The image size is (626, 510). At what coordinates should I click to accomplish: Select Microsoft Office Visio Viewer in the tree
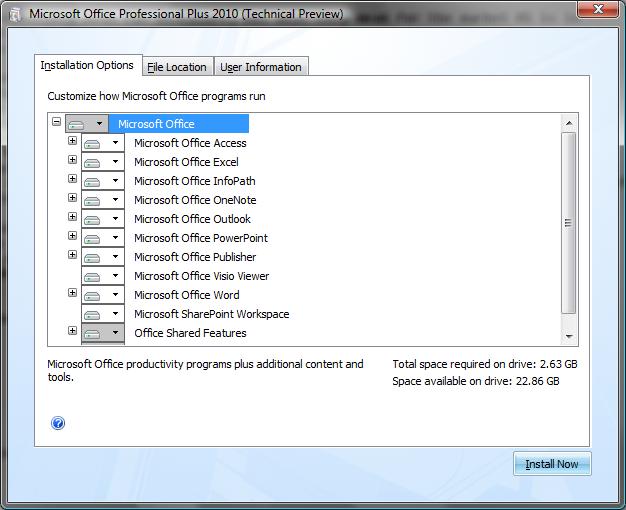click(202, 276)
